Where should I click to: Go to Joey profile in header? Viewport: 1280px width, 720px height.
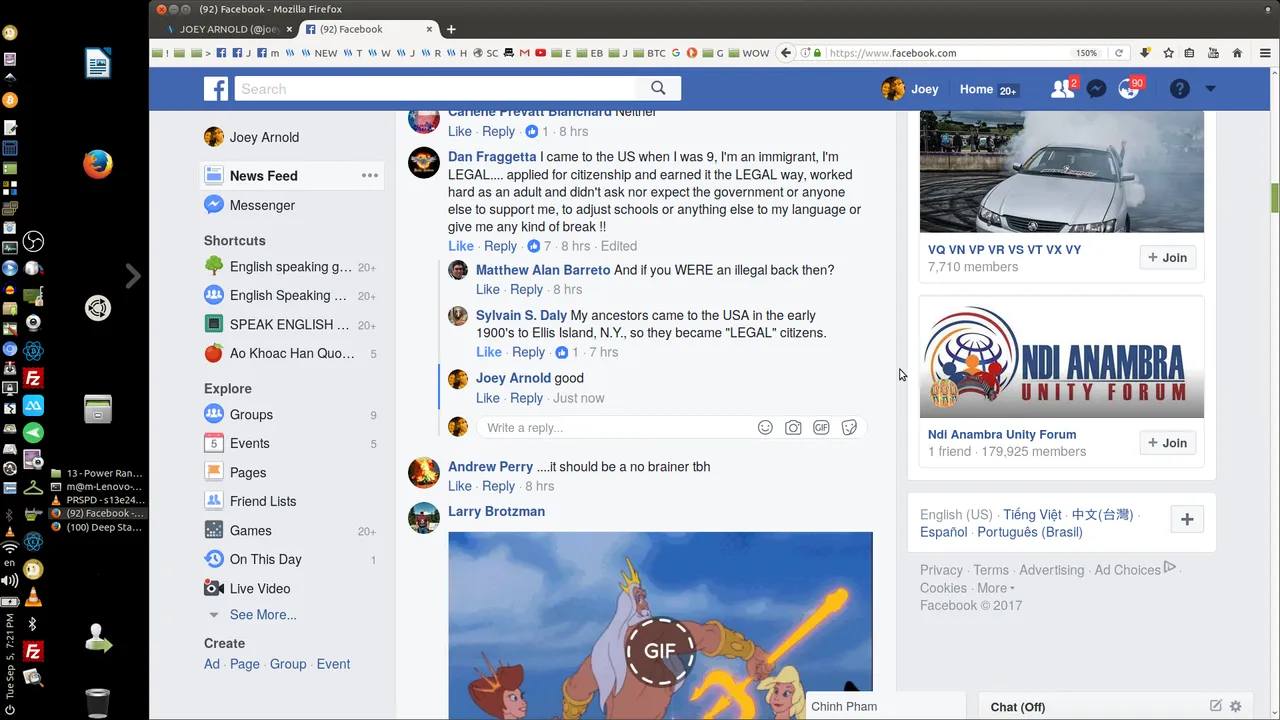coord(910,89)
